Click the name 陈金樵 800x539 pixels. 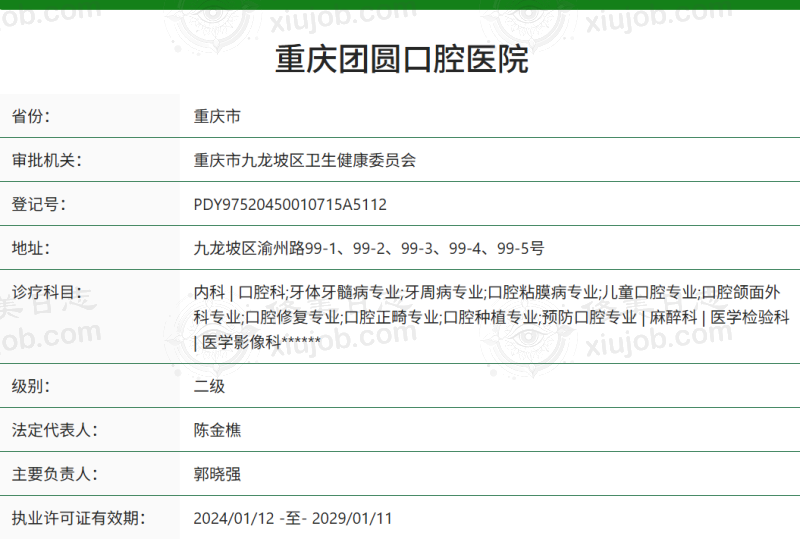click(x=217, y=430)
